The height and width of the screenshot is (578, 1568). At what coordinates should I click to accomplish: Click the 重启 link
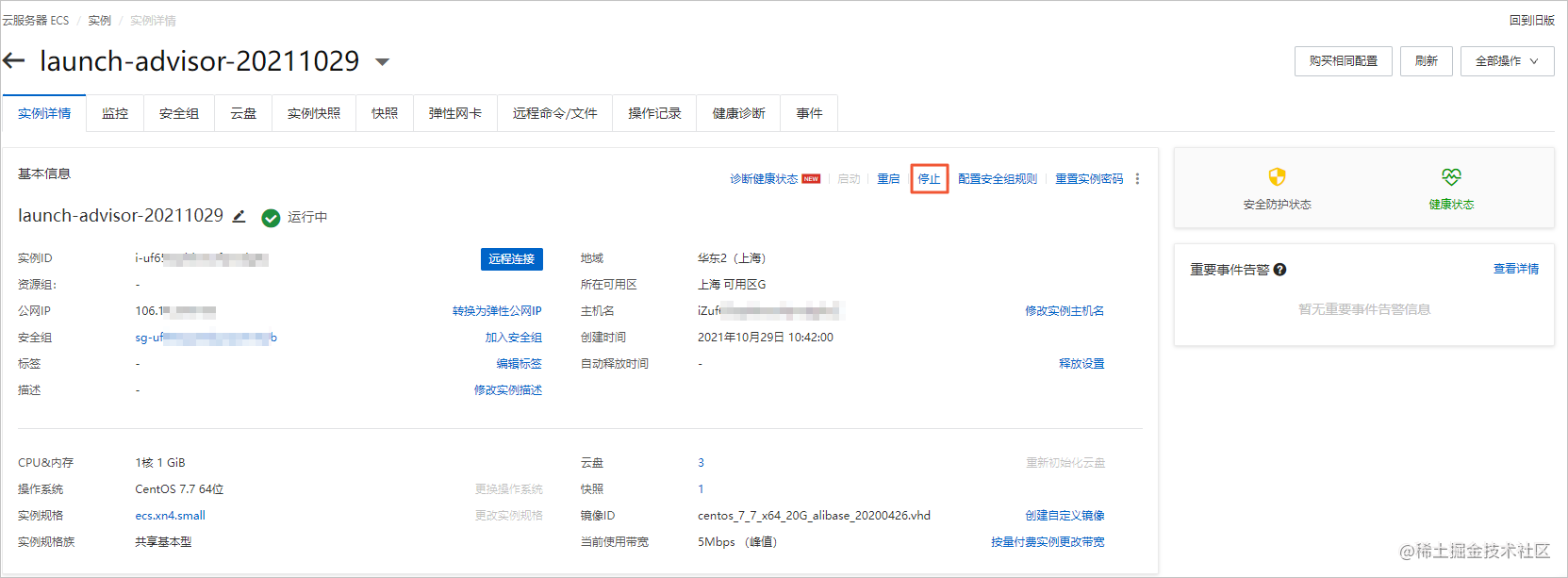888,179
